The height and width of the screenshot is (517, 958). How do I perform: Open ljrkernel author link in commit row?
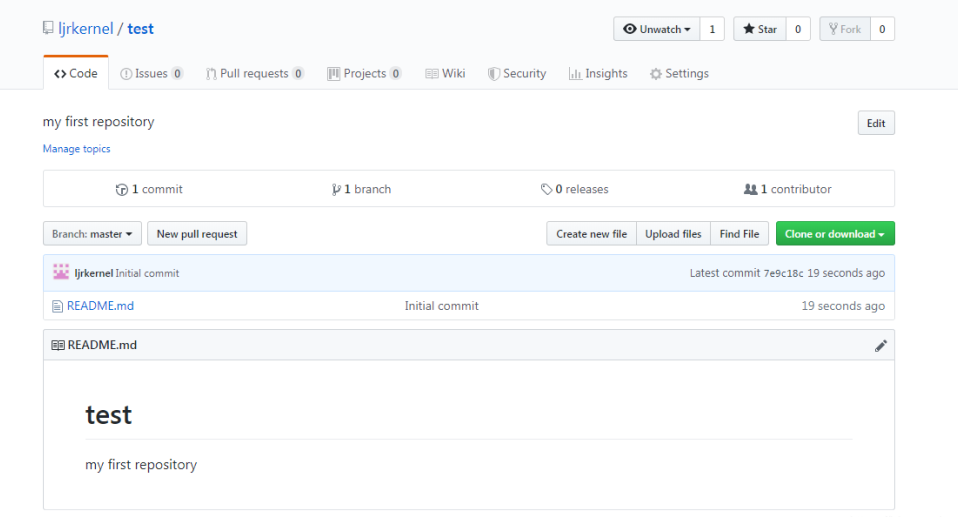point(93,273)
